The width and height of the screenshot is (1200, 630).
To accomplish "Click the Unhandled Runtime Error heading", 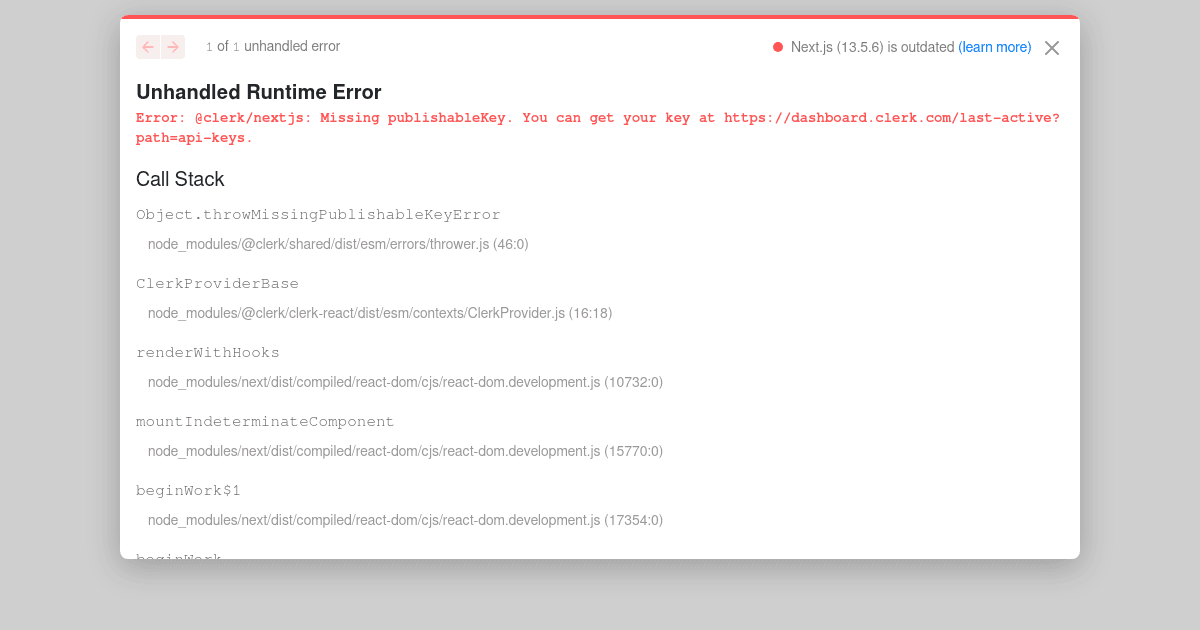I will pos(258,91).
